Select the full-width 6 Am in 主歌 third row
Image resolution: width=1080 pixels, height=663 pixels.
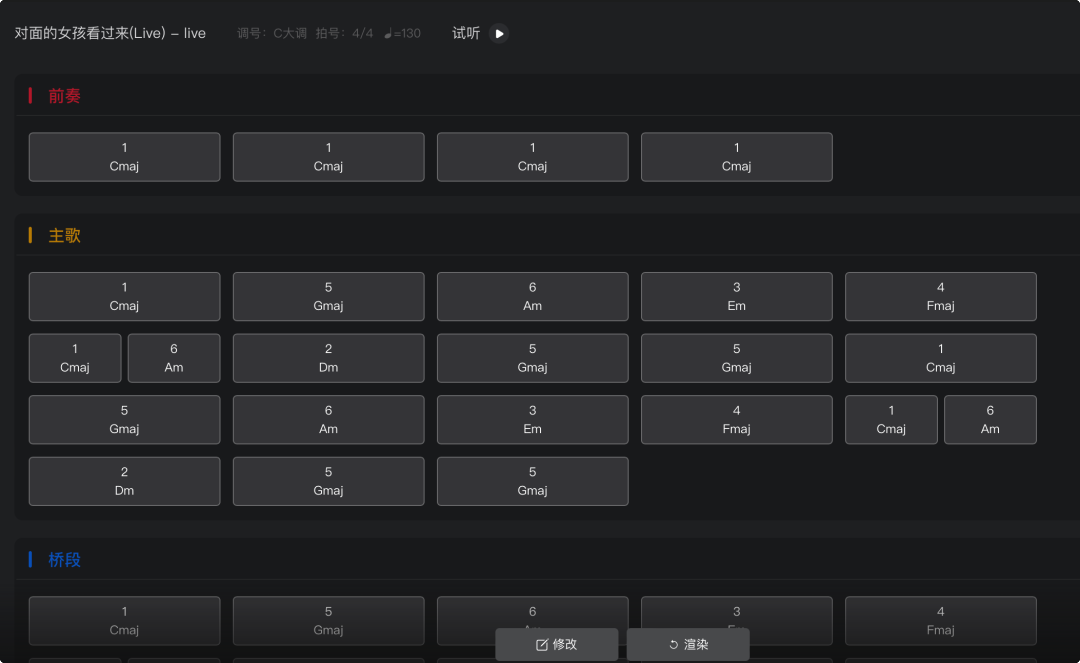(329, 420)
